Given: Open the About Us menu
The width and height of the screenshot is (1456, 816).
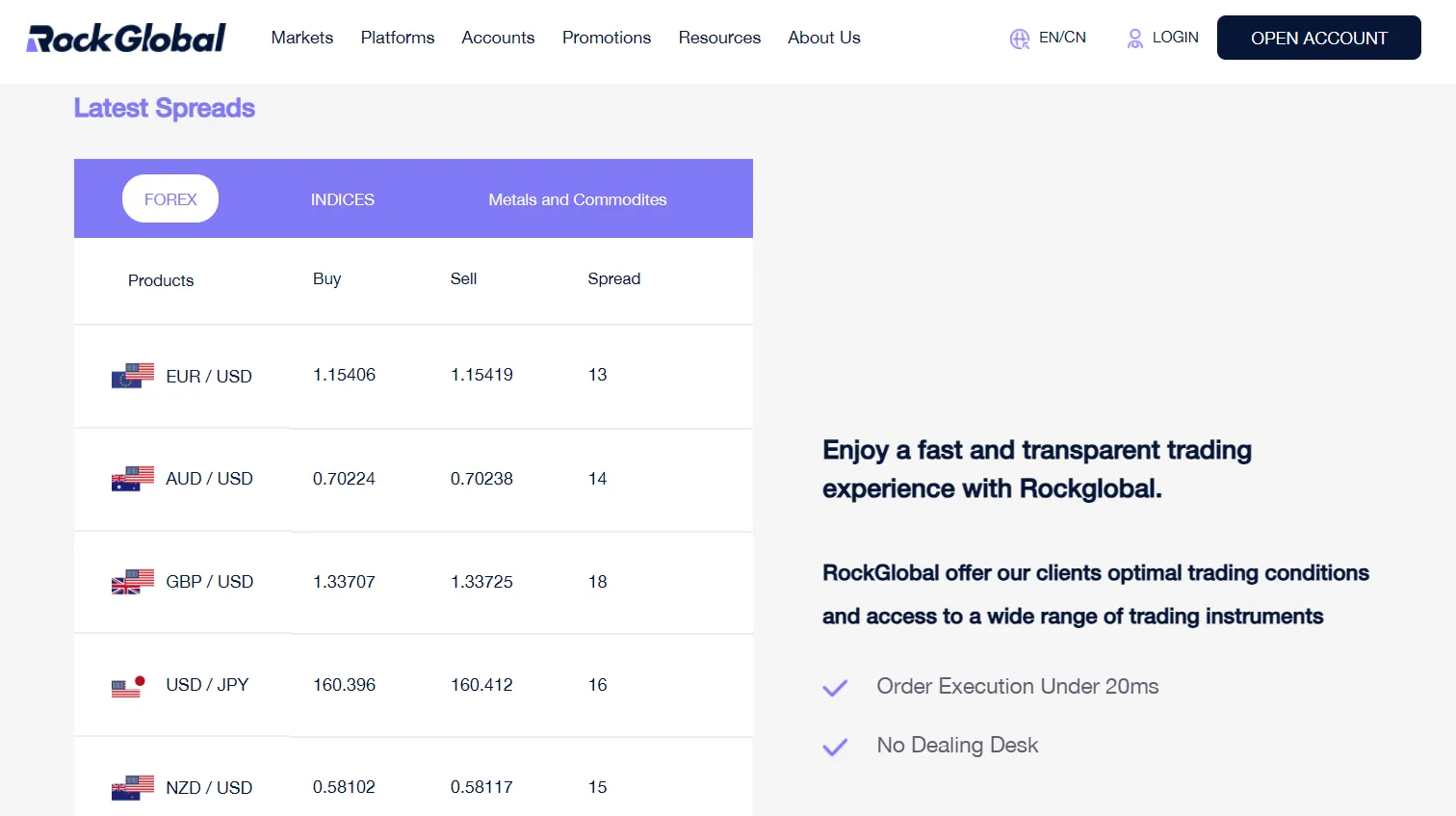Looking at the screenshot, I should (x=824, y=38).
